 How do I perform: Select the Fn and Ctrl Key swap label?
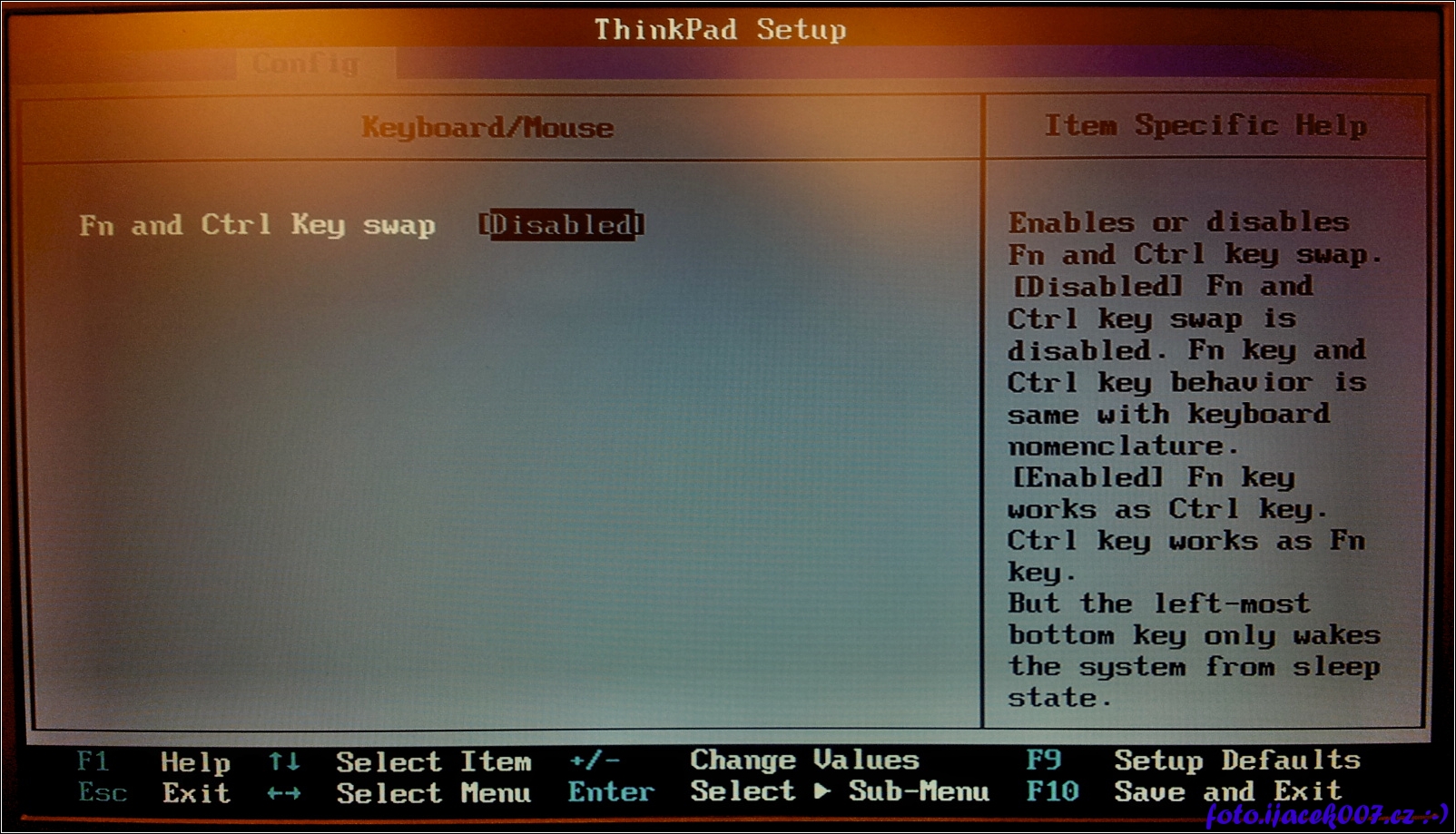pos(257,225)
